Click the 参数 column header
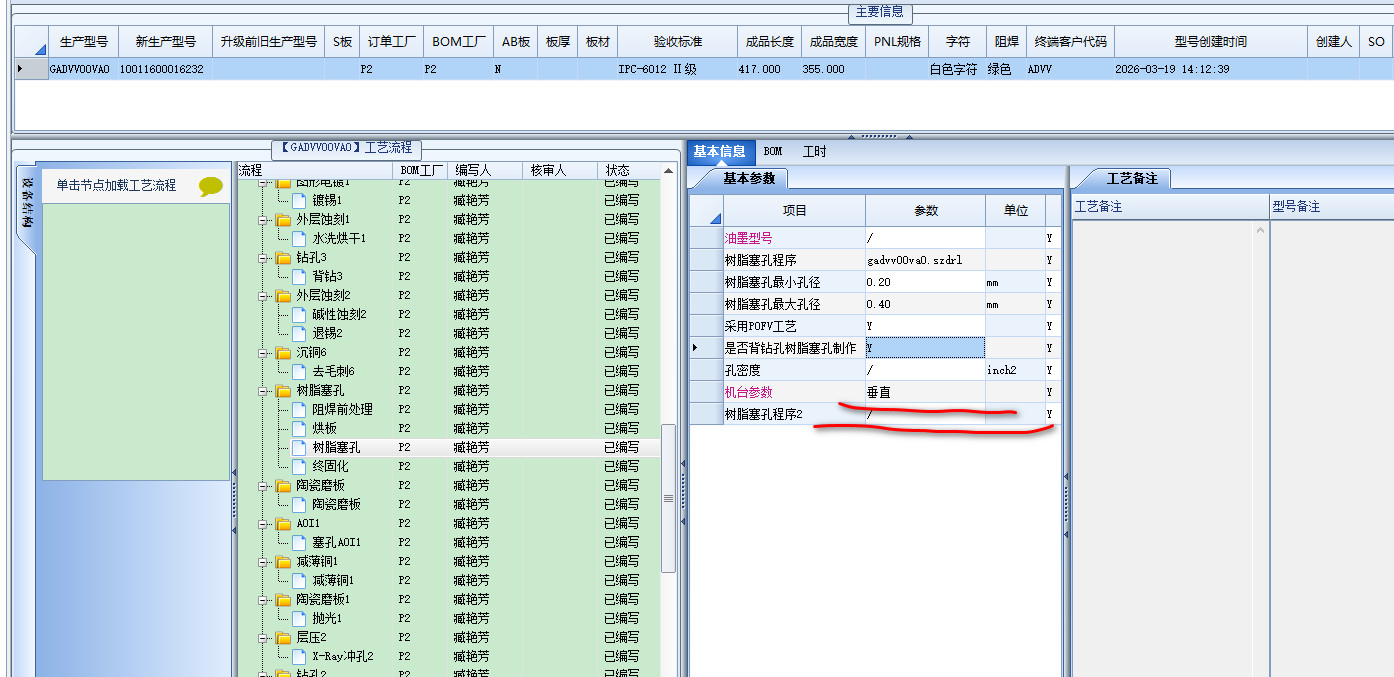The width and height of the screenshot is (1394, 677). [926, 210]
